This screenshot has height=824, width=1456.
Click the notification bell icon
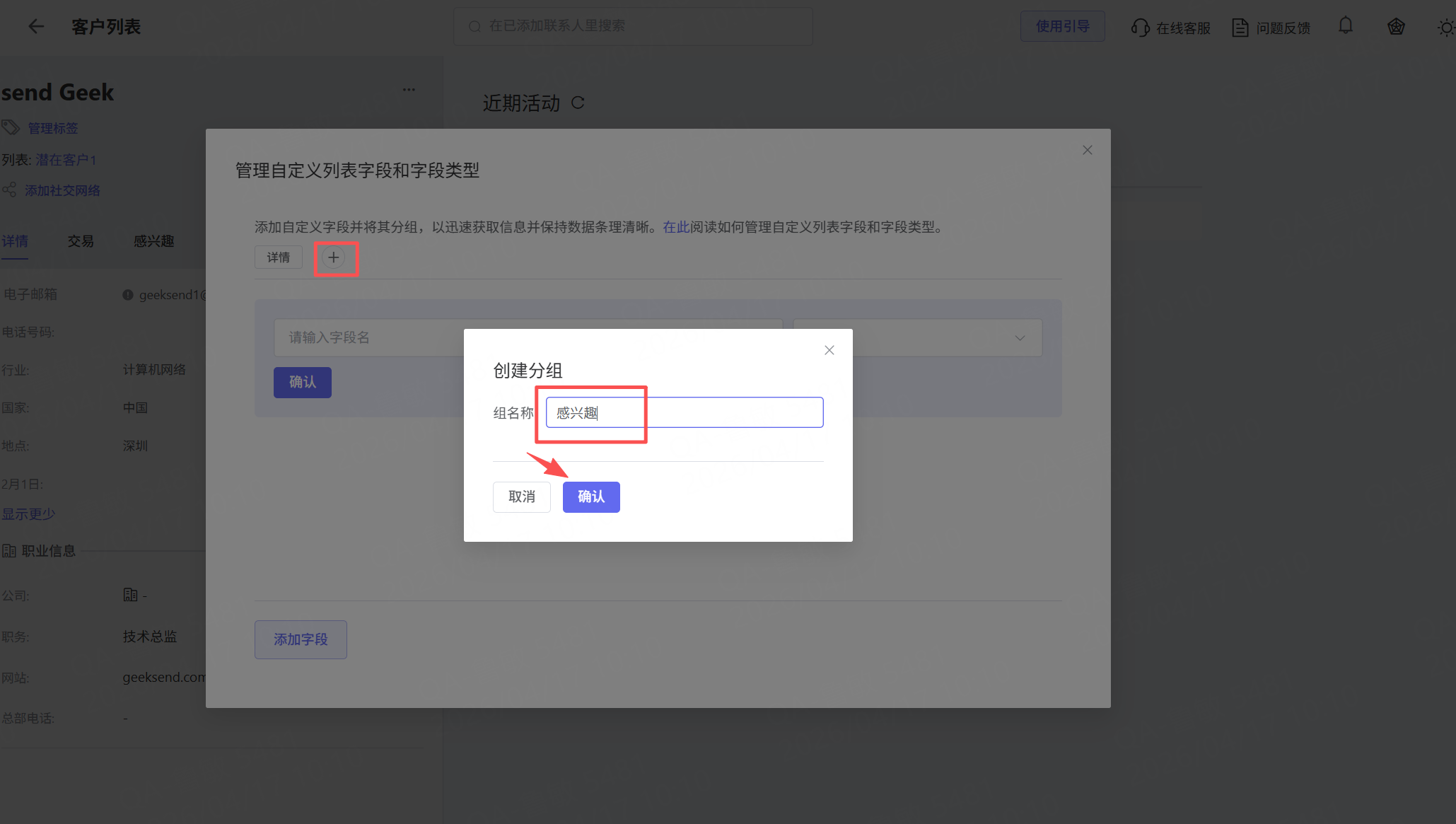pyautogui.click(x=1345, y=26)
